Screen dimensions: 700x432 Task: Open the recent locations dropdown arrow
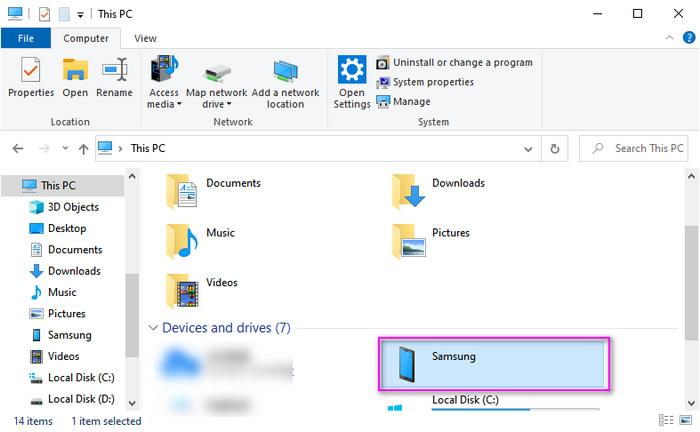pyautogui.click(x=65, y=148)
